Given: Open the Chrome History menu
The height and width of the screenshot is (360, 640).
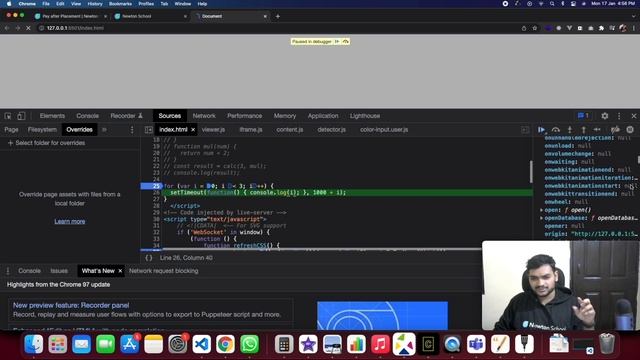Looking at the screenshot, I should 95,4.
